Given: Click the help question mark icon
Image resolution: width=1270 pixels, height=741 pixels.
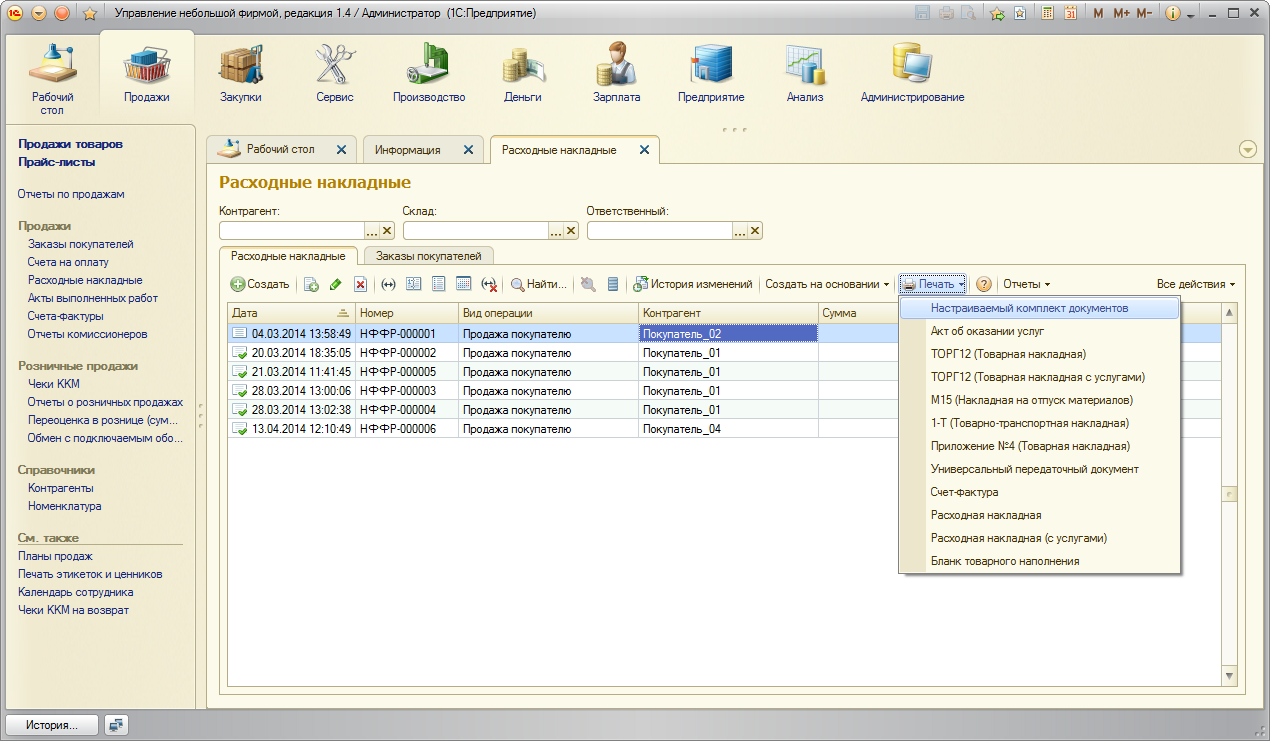Looking at the screenshot, I should pyautogui.click(x=983, y=285).
